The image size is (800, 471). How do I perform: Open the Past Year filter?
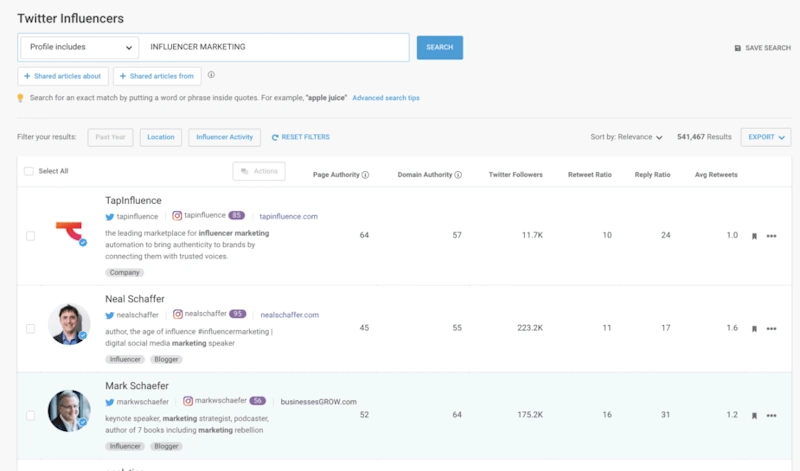110,137
